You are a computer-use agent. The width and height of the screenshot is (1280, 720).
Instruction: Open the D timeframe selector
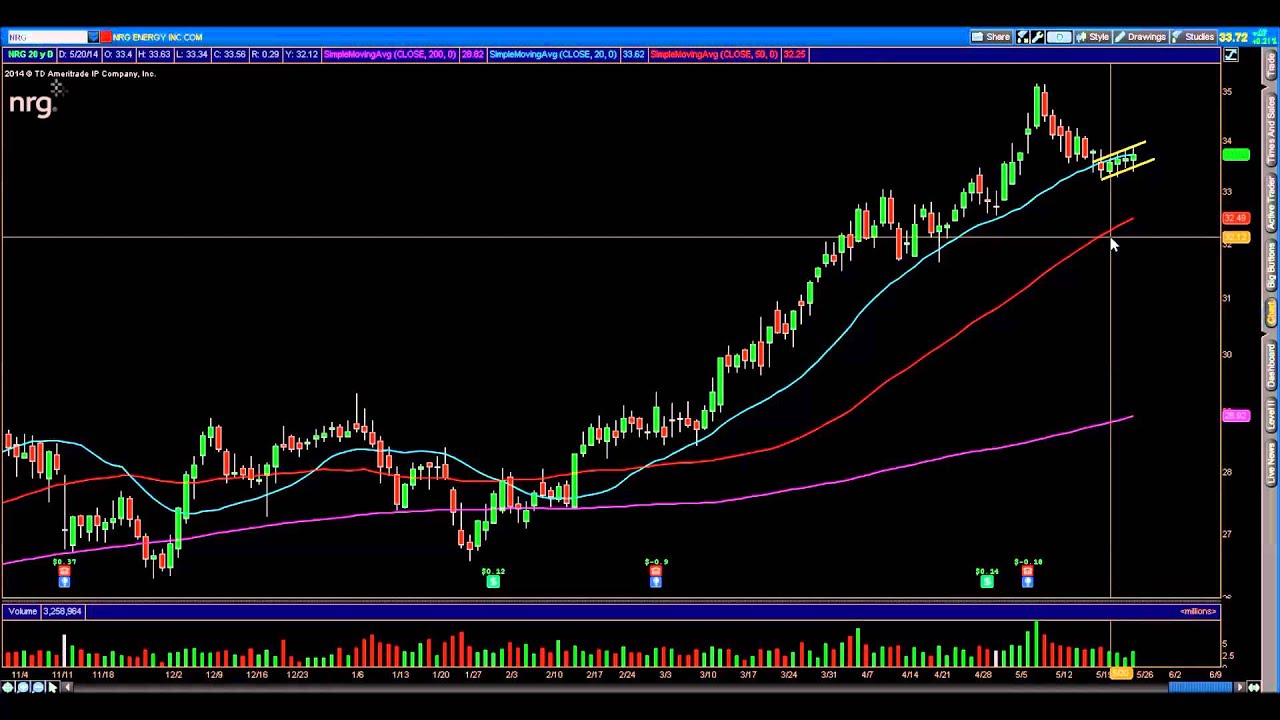tap(1059, 37)
